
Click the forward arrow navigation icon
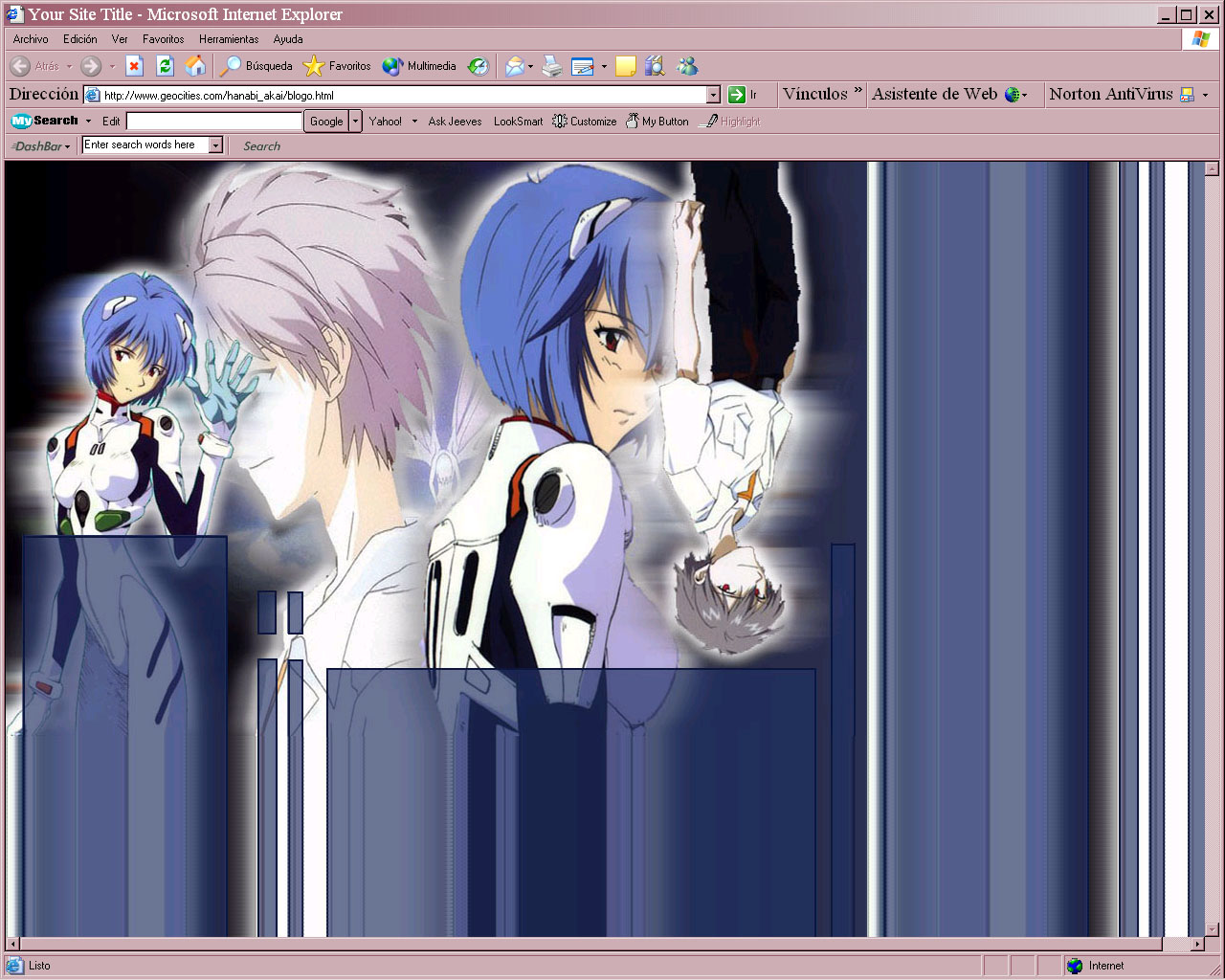click(x=91, y=66)
